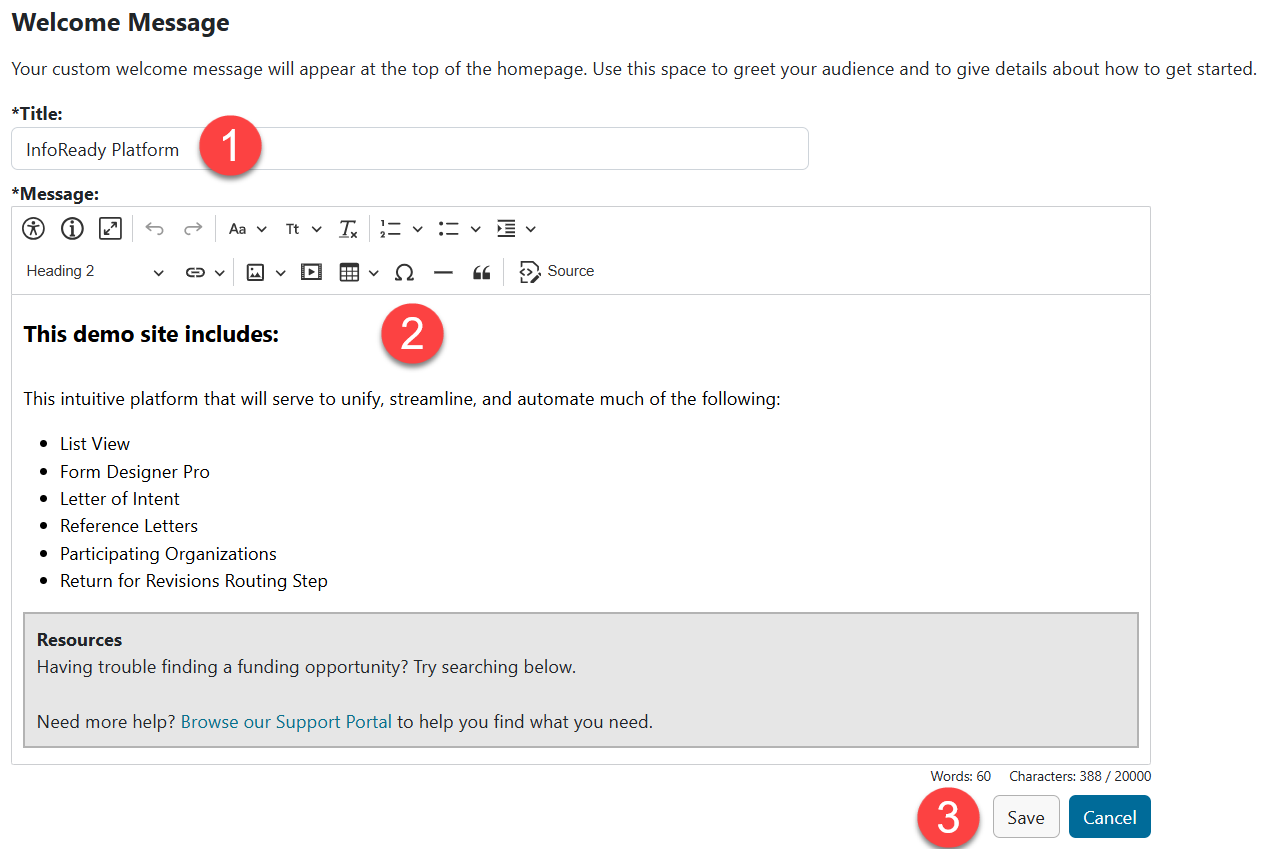The height and width of the screenshot is (849, 1262).
Task: Expand the bulleted list options arrow
Action: click(476, 229)
